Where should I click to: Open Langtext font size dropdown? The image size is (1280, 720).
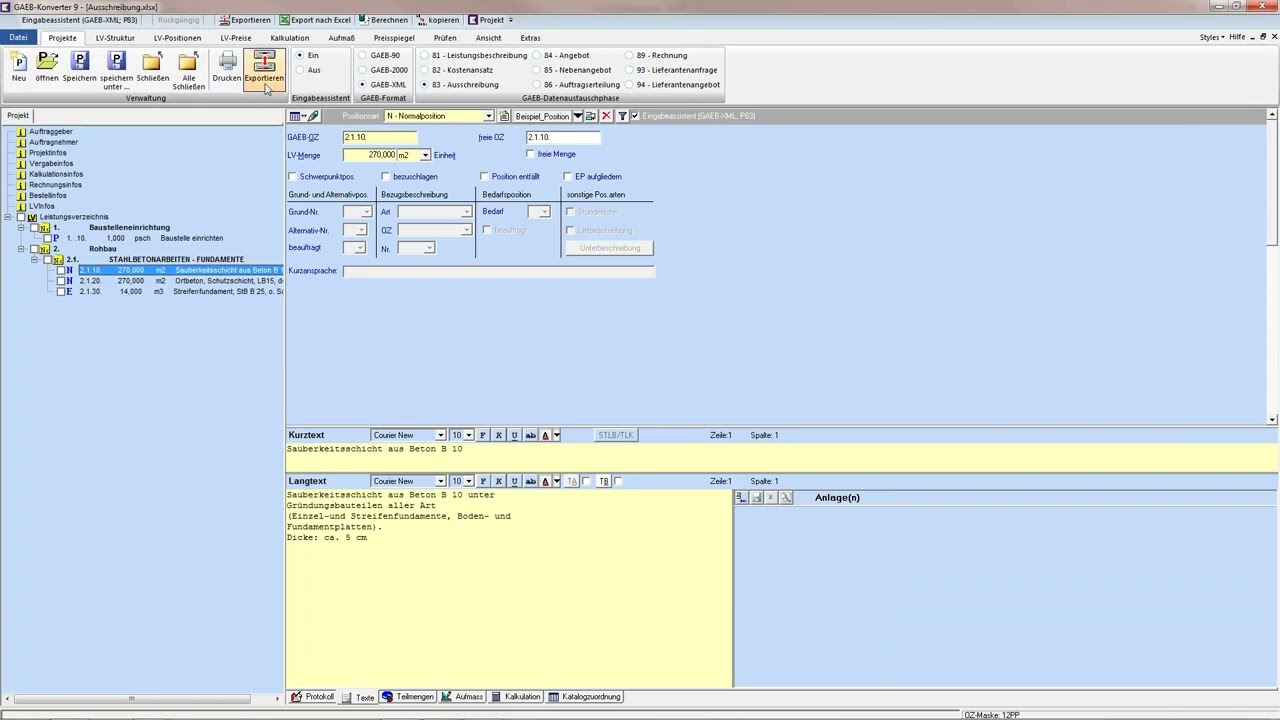(x=469, y=481)
